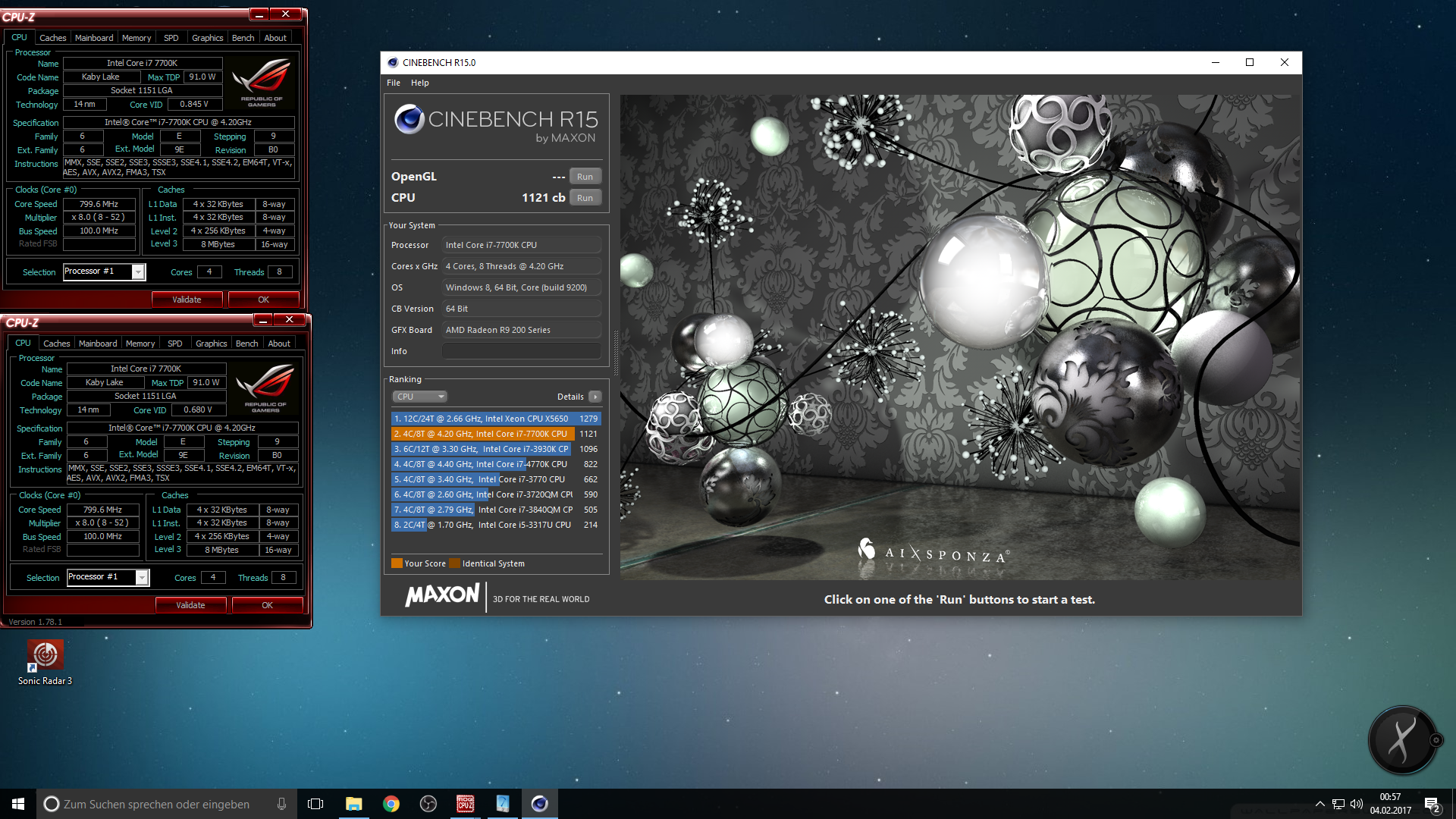Open Bench tab in upper CPU-Z window

[x=243, y=38]
